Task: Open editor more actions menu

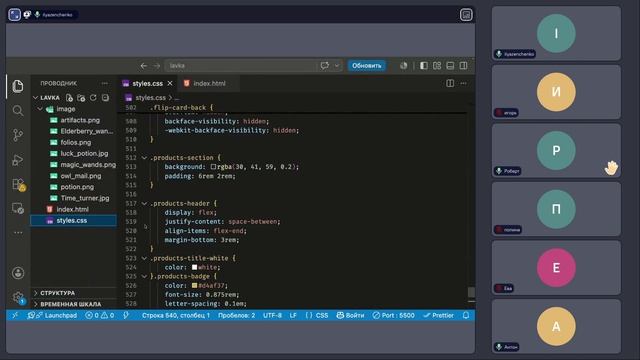Action: (463, 83)
